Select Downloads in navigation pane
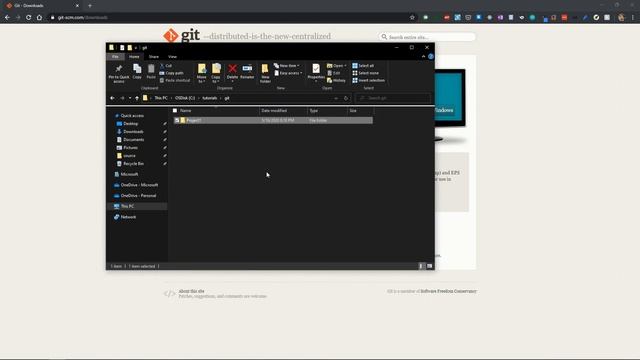 (133, 132)
